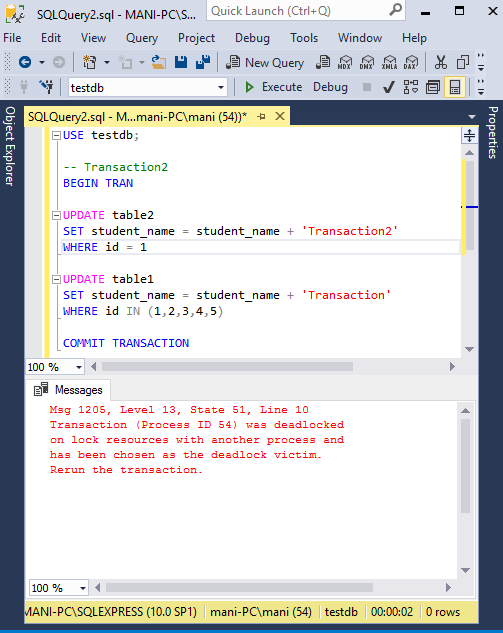Click the Save All icon
The image size is (503, 633).
203,62
